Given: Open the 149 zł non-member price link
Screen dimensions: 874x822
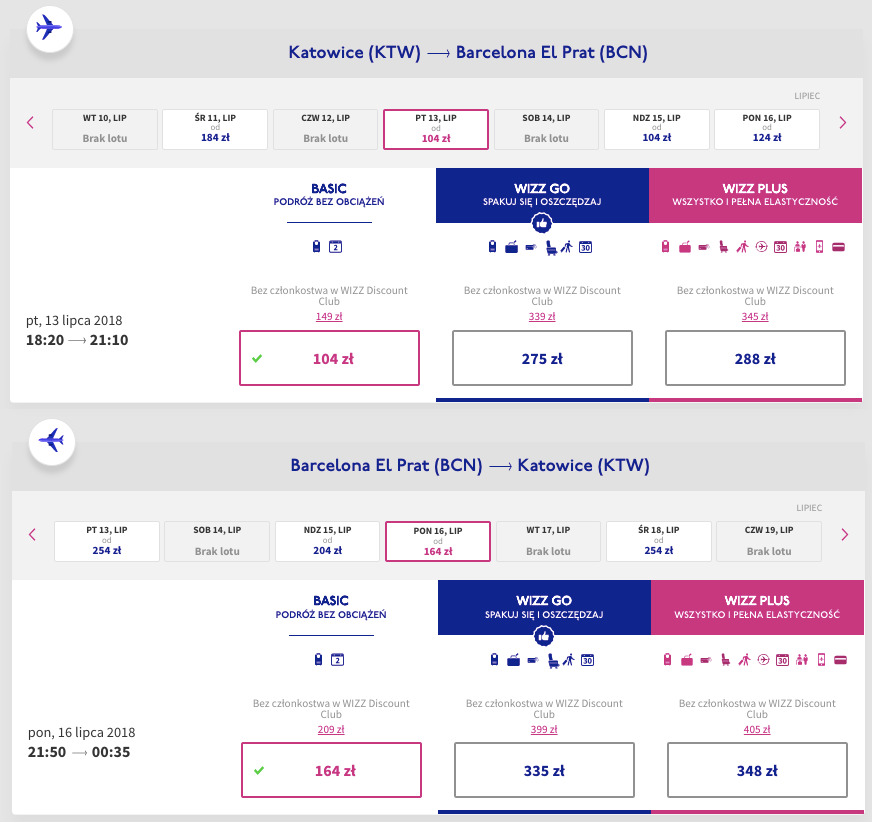Looking at the screenshot, I should [x=329, y=317].
